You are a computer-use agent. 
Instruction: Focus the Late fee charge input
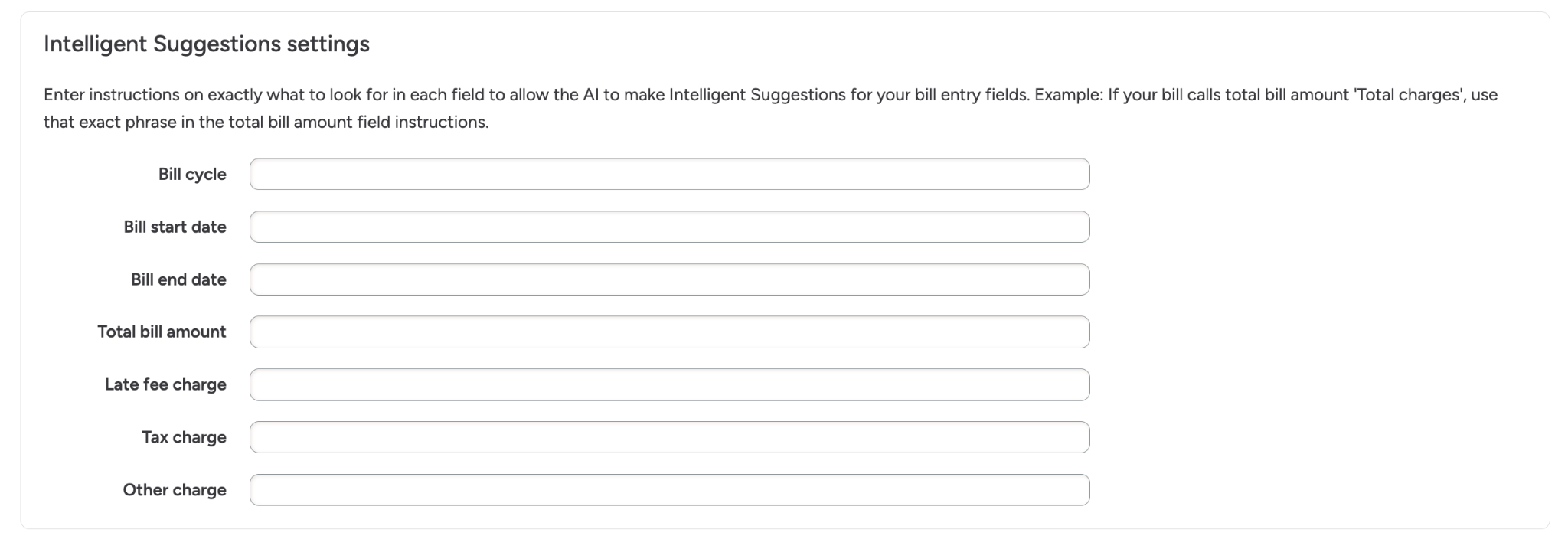coord(669,385)
